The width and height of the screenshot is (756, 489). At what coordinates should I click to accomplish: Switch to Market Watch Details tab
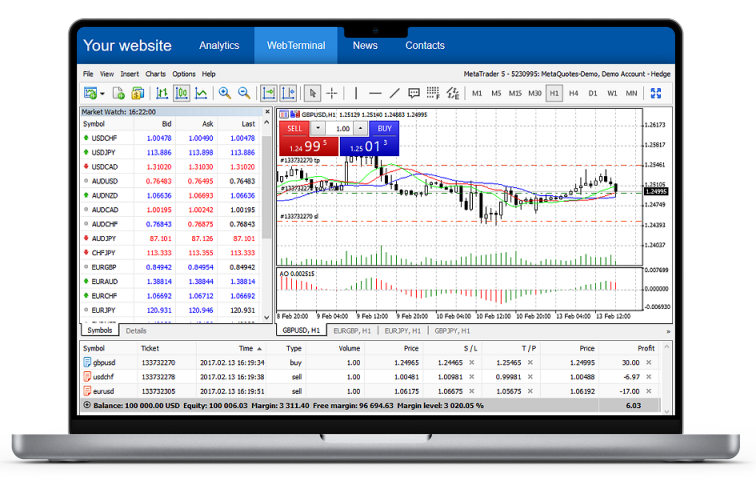click(x=136, y=331)
